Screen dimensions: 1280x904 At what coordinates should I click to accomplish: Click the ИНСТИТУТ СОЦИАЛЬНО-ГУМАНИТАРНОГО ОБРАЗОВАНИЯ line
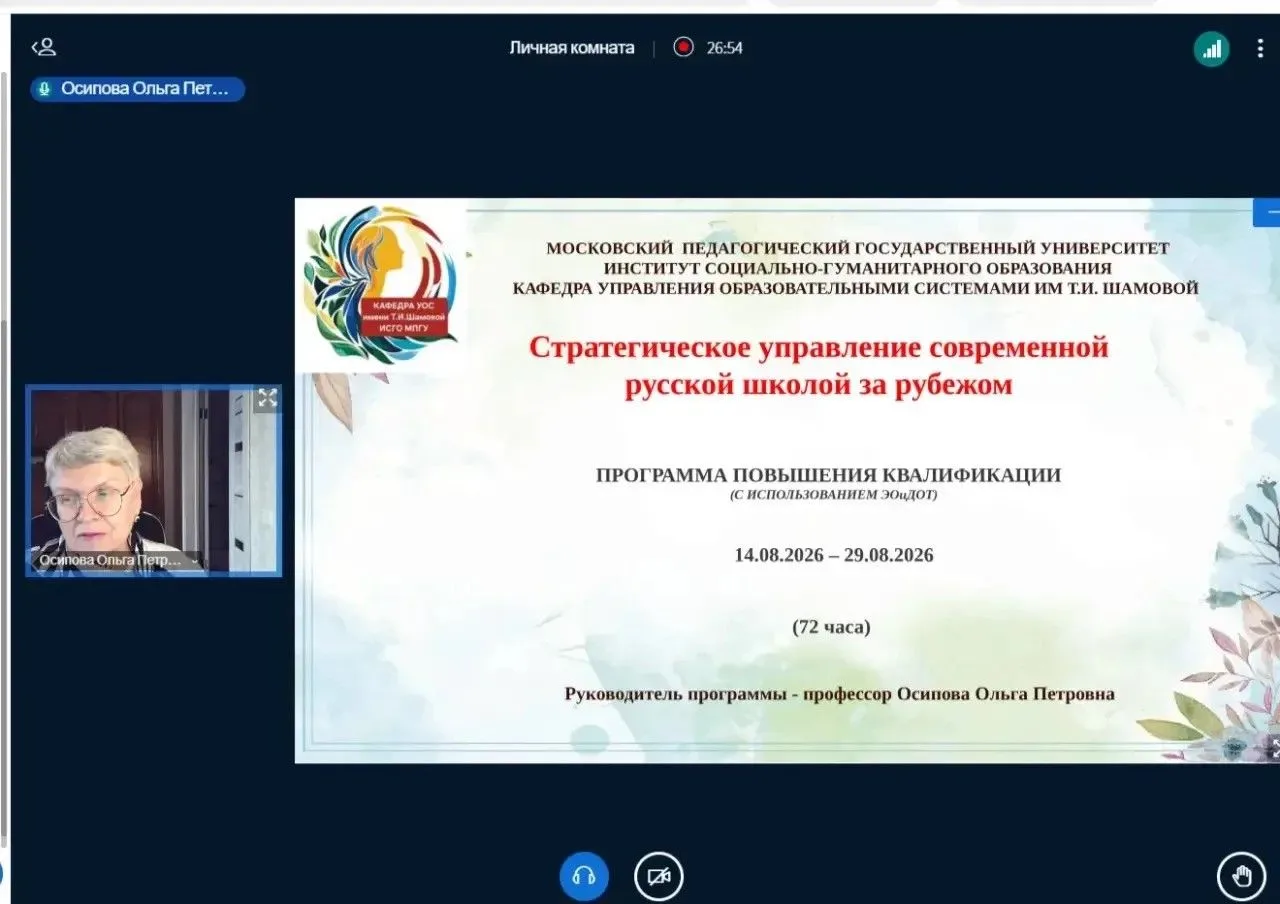pos(857,268)
